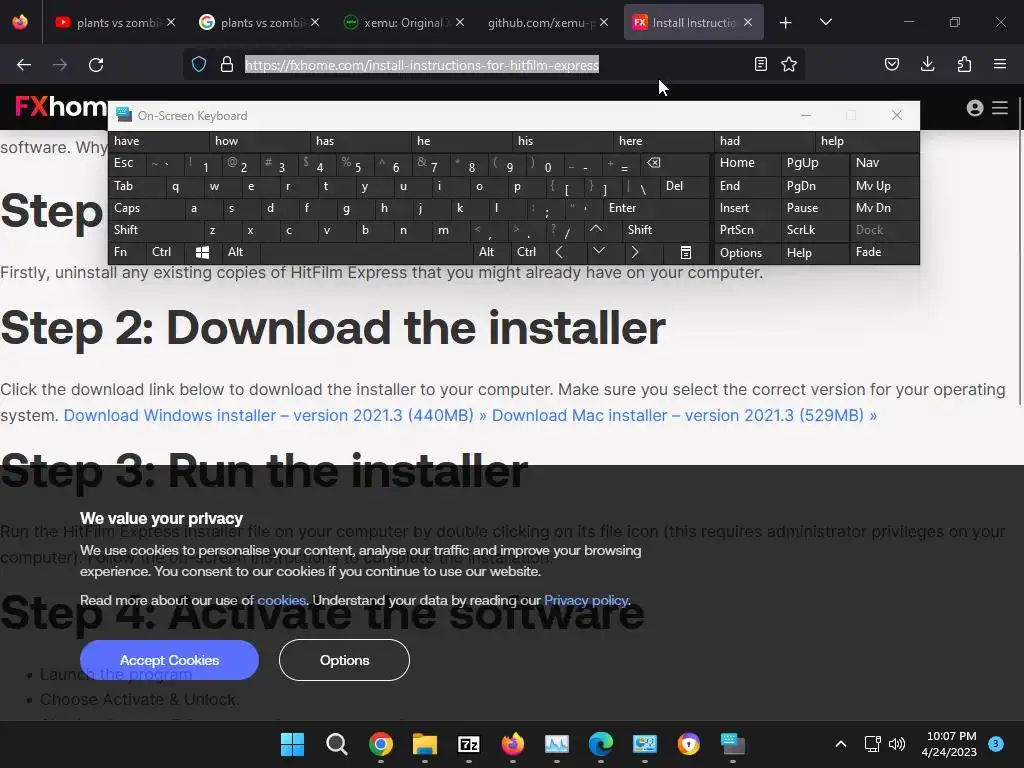Image resolution: width=1024 pixels, height=768 pixels.
Task: Toggle the Fn key on keyboard
Action: [127, 252]
